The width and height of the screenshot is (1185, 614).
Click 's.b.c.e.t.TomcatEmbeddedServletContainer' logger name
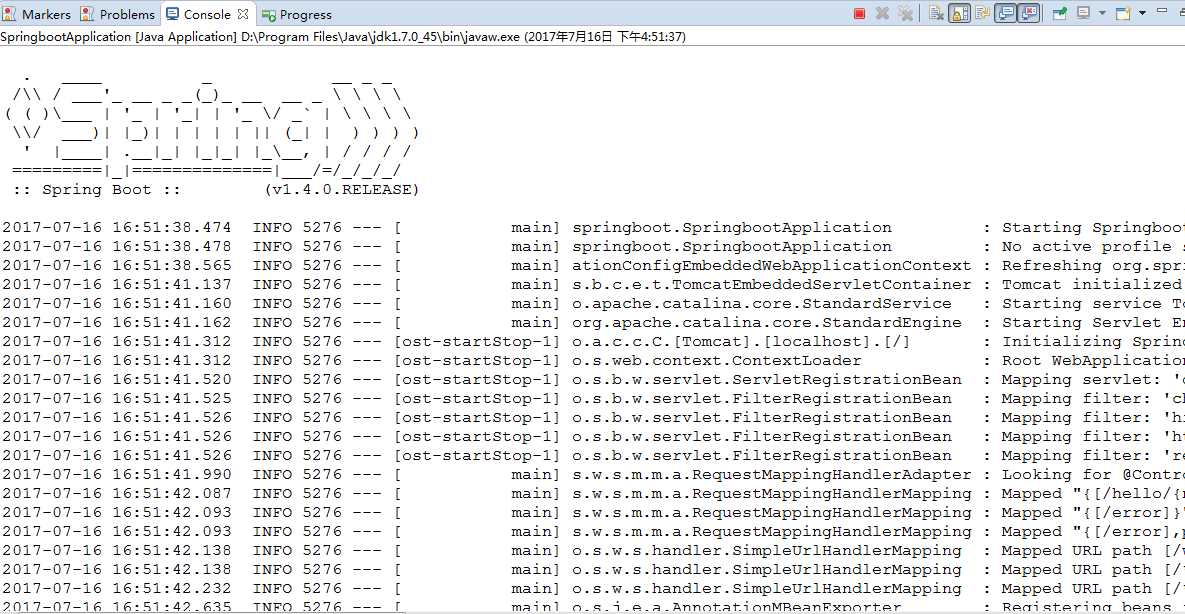[772, 284]
